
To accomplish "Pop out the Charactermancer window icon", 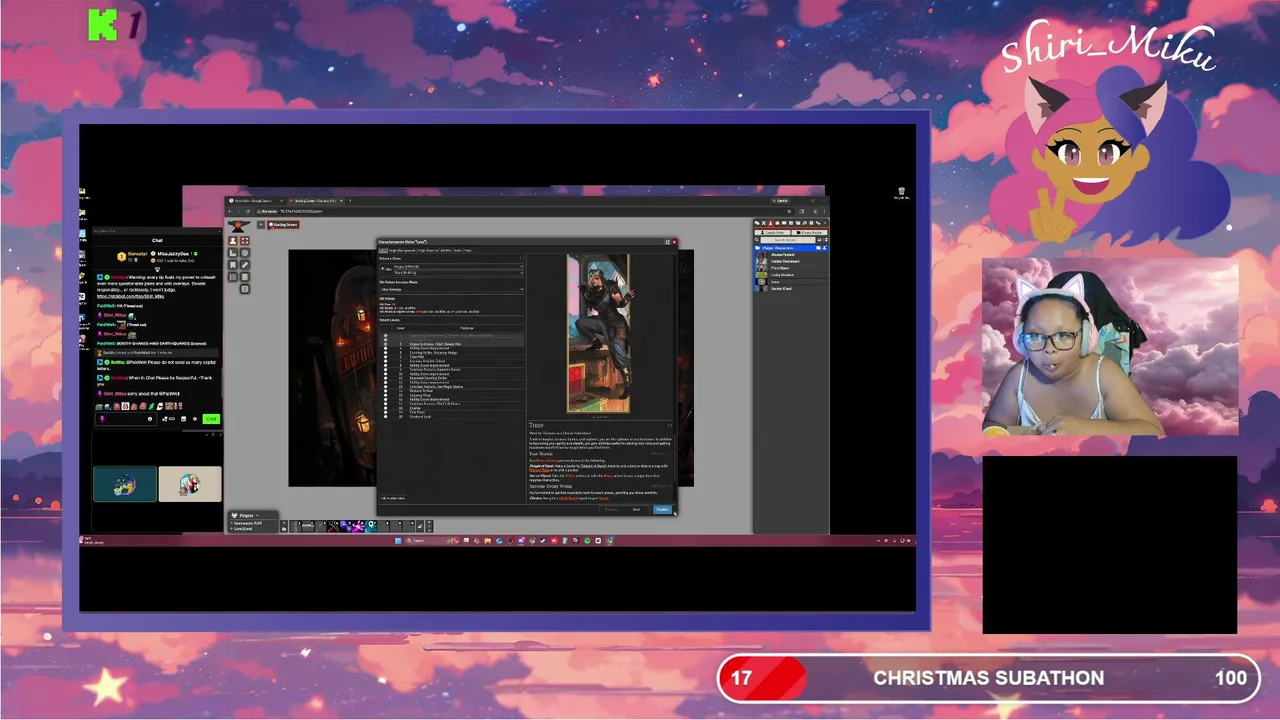I will pyautogui.click(x=667, y=242).
